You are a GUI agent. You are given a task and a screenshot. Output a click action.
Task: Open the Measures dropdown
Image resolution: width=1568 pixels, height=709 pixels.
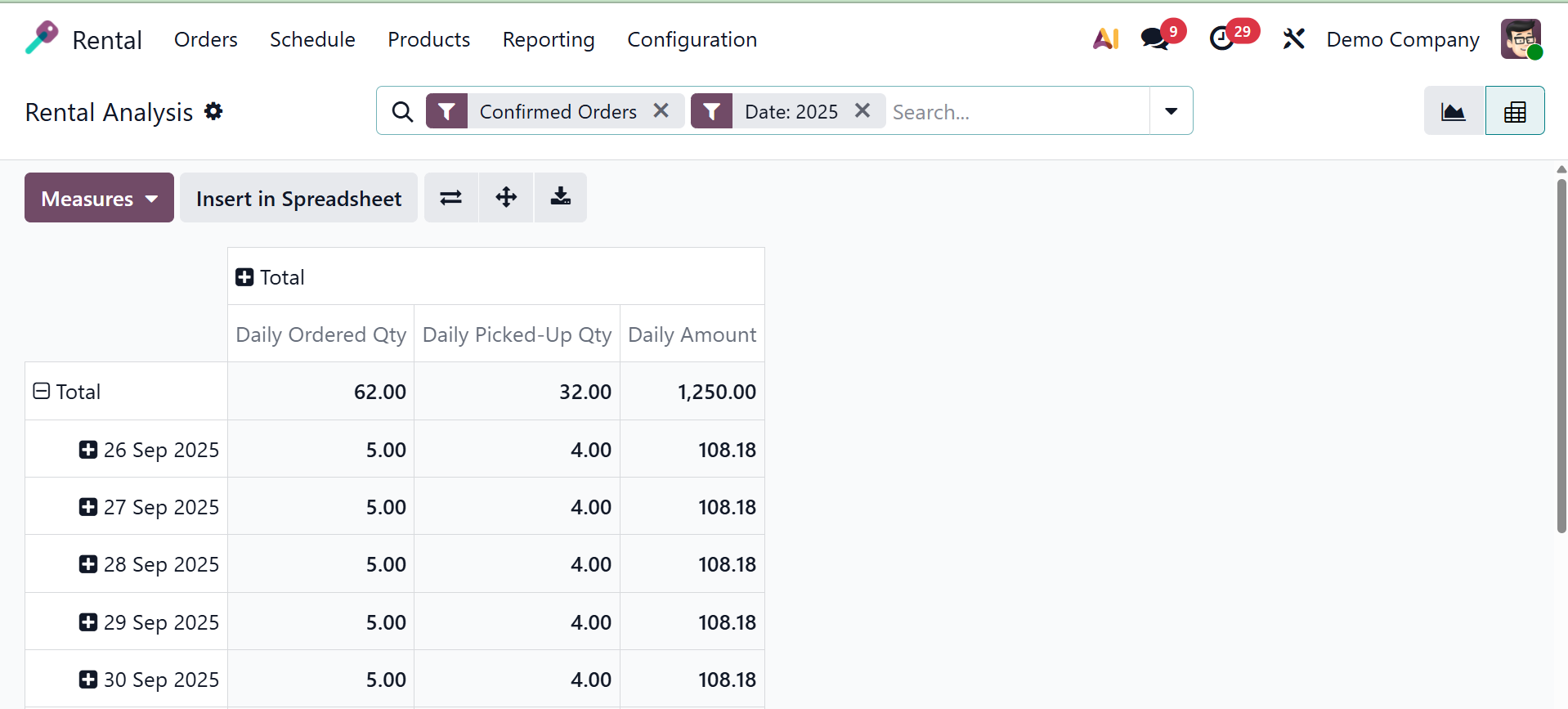point(99,198)
